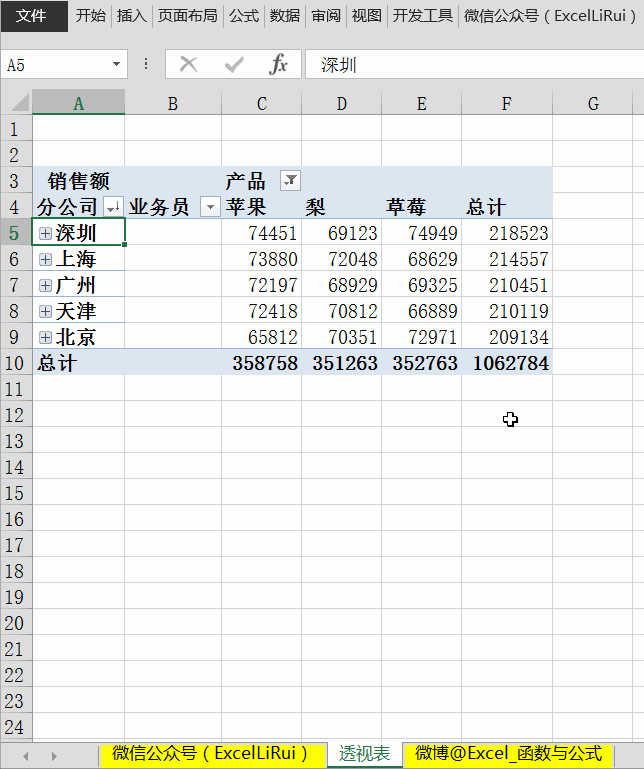Select row 5 header
The image size is (644, 769).
tap(16, 233)
